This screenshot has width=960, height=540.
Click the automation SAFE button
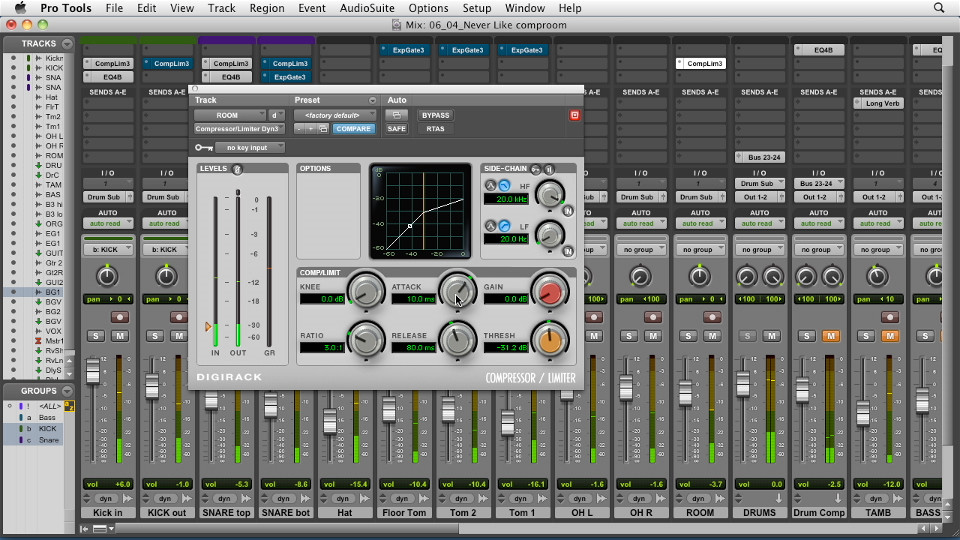[397, 129]
